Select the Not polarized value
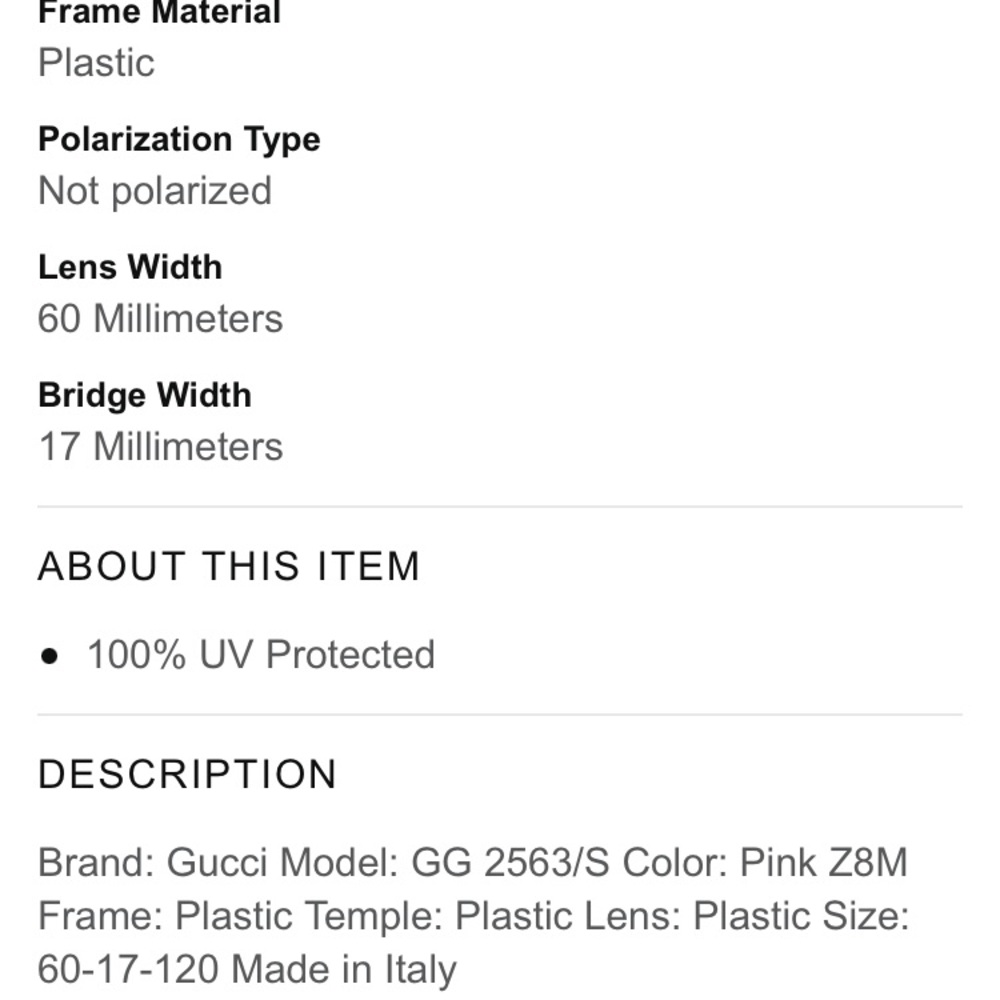1000x1000 pixels. [155, 190]
